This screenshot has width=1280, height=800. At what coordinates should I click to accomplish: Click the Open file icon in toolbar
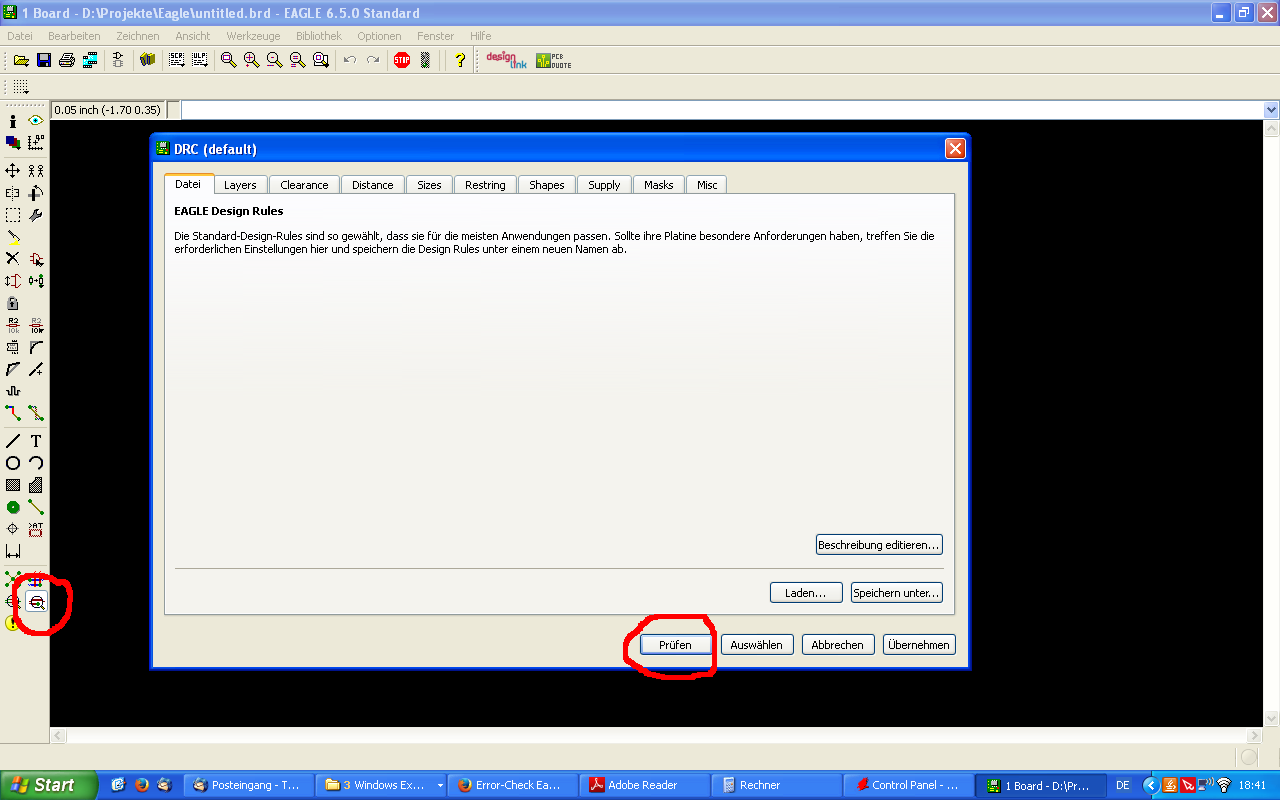pos(21,60)
